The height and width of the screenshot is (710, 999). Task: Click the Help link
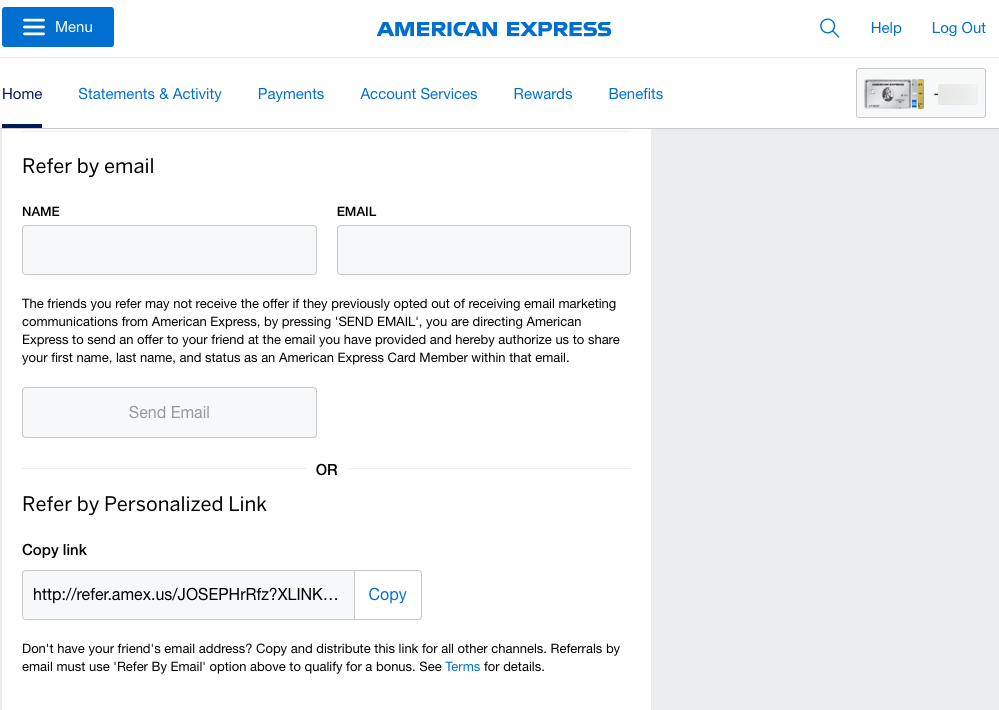pyautogui.click(x=886, y=28)
